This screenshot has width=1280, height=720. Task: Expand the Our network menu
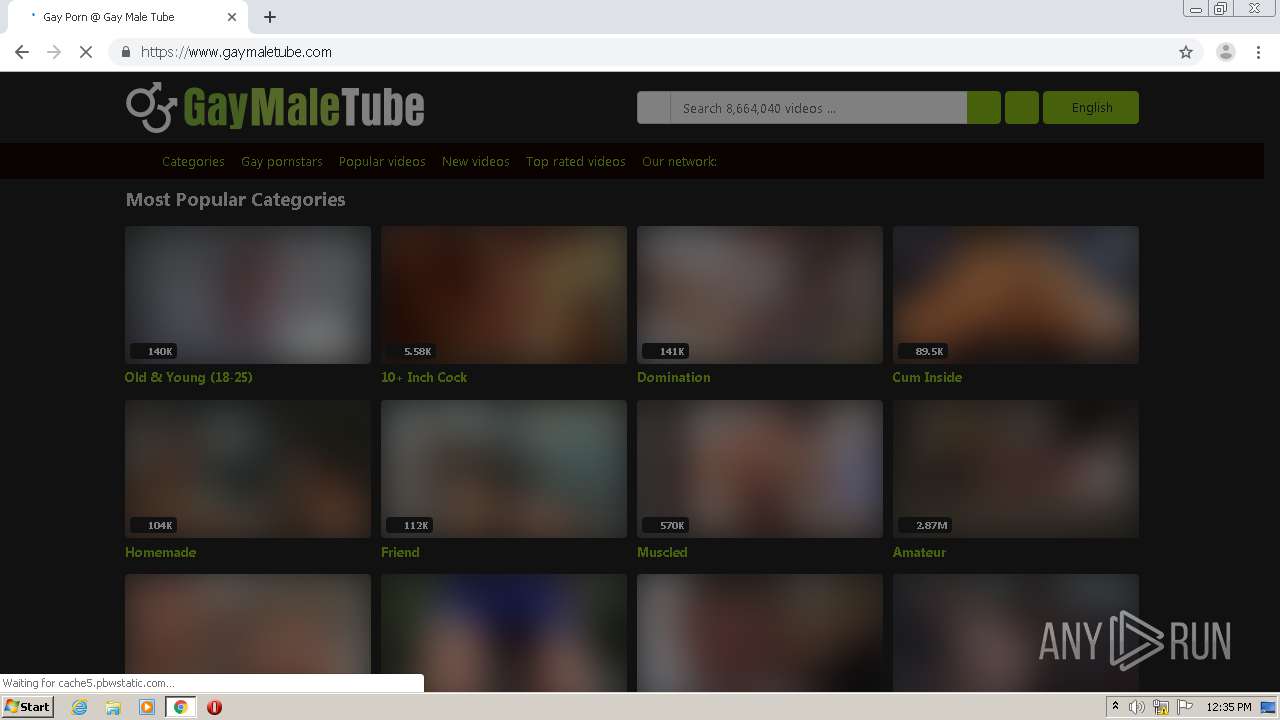pyautogui.click(x=679, y=161)
